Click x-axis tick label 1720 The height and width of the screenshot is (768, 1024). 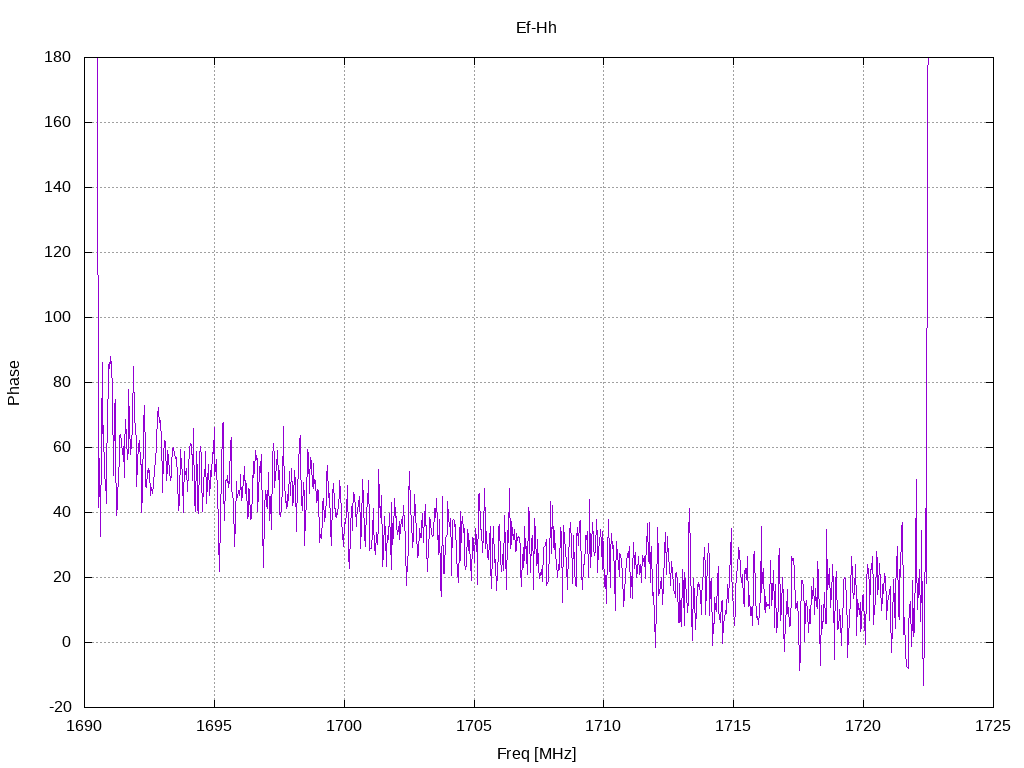coord(863,726)
